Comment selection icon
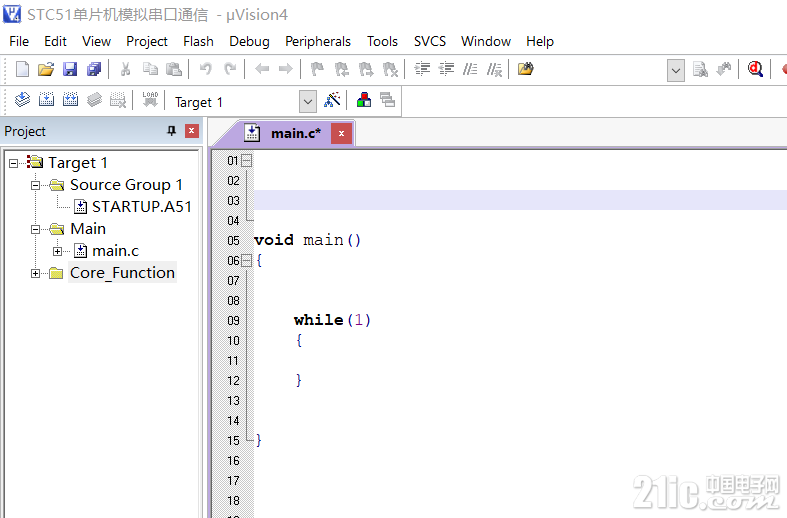The width and height of the screenshot is (787, 518). tap(470, 69)
